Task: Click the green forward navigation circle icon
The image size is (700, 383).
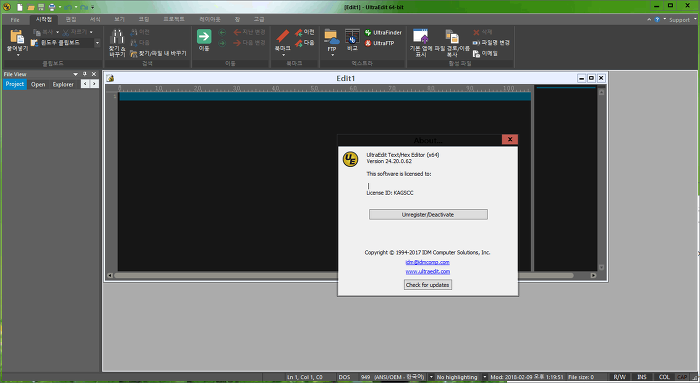Action: 222,43
